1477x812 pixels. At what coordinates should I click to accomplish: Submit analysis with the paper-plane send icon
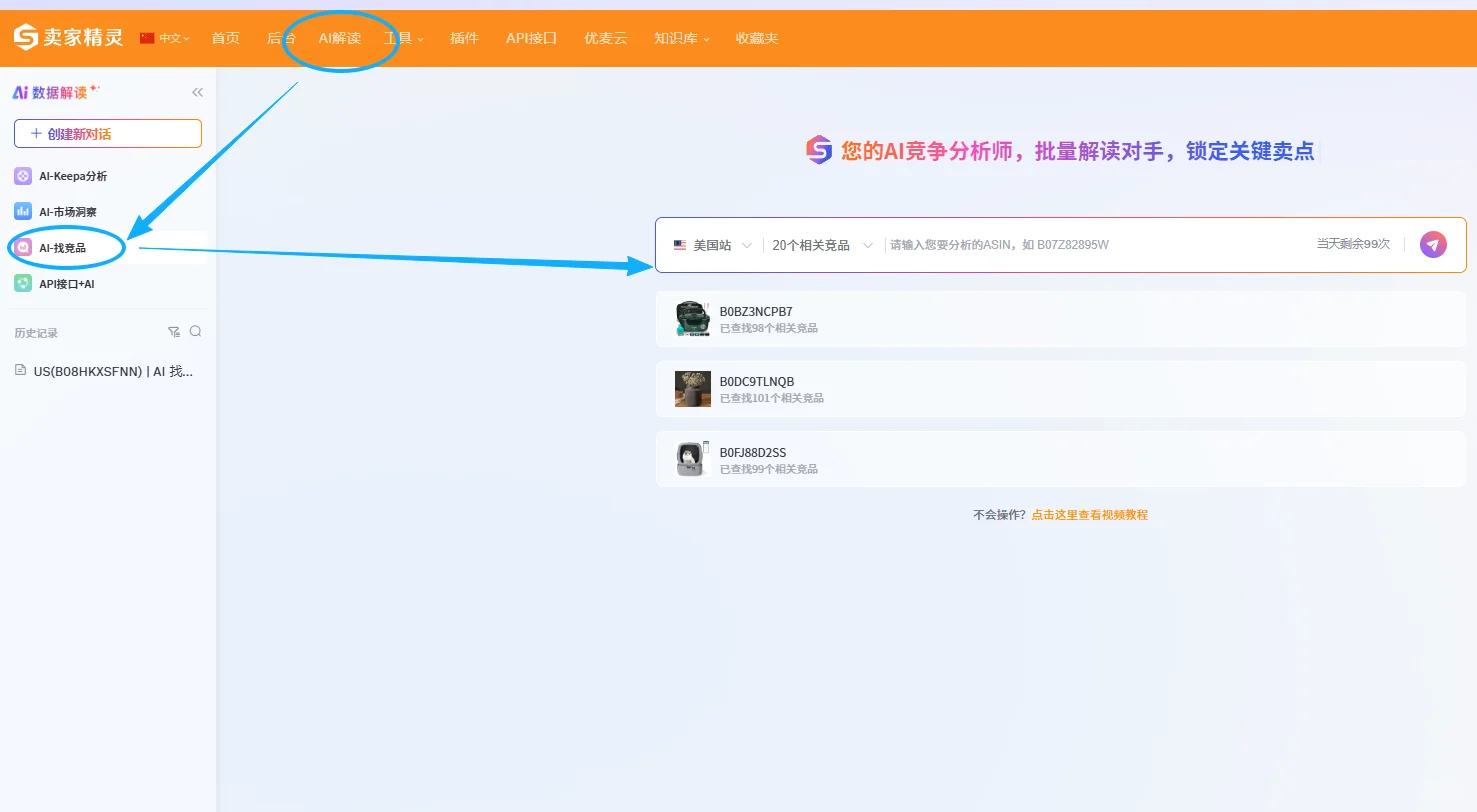(1433, 243)
